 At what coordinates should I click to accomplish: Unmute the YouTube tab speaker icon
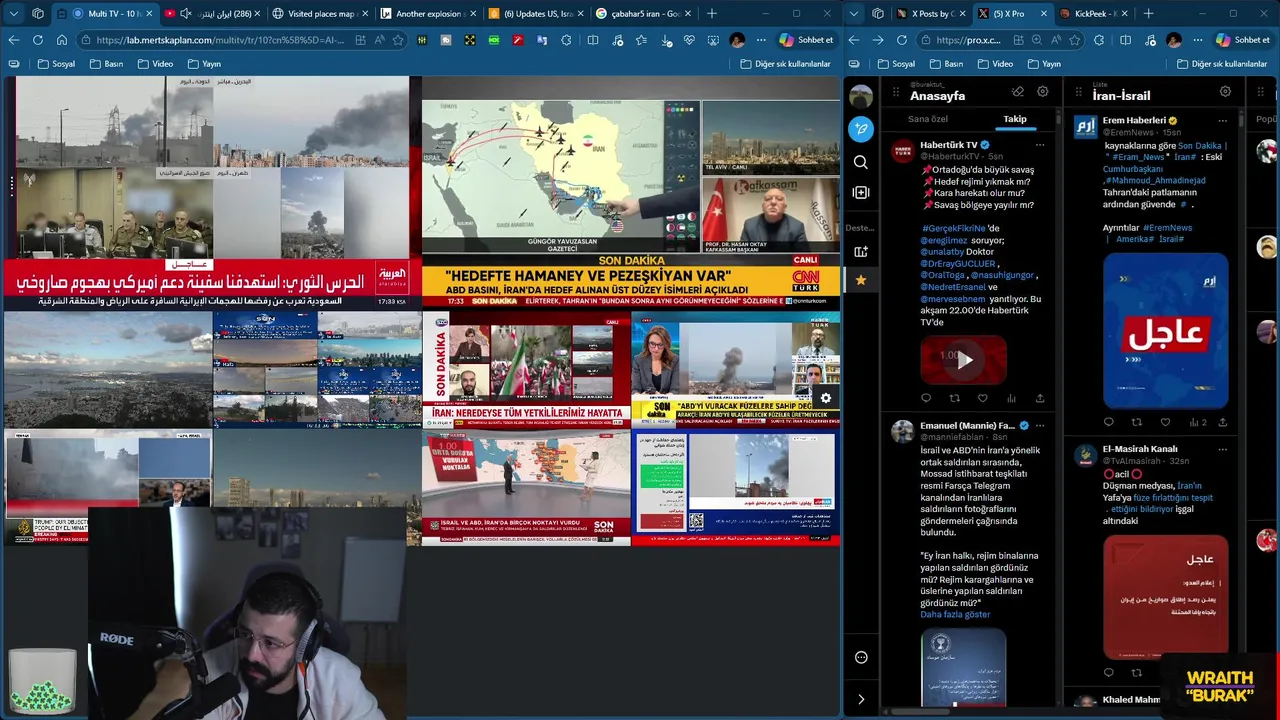[x=185, y=13]
